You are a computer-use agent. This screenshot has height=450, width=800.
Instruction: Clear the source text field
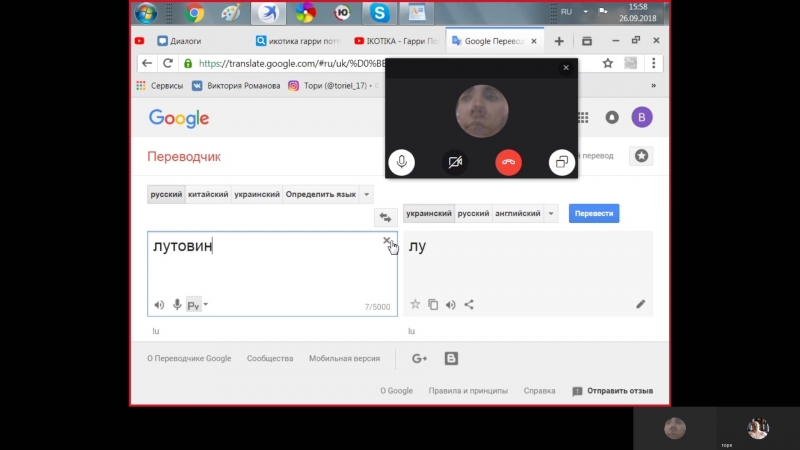point(387,240)
